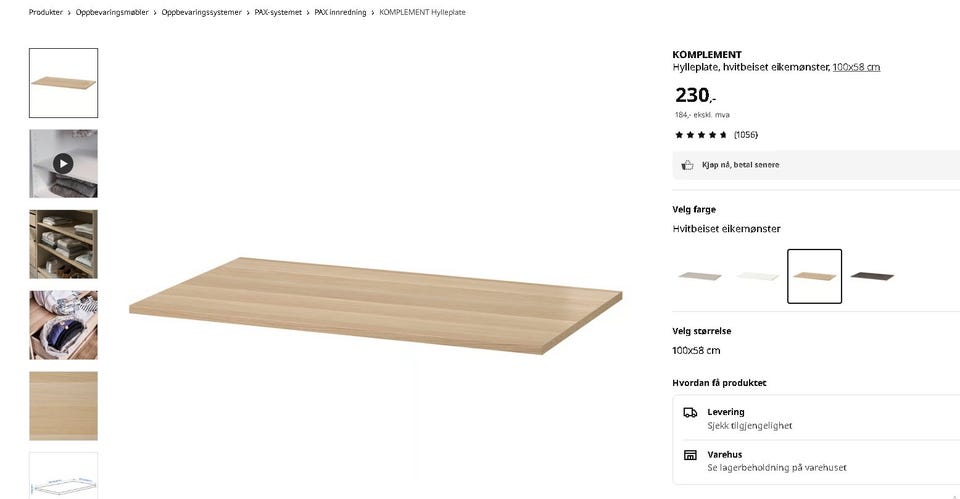The height and width of the screenshot is (499, 960).
Task: Click the delivery truck icon
Action: pyautogui.click(x=690, y=412)
